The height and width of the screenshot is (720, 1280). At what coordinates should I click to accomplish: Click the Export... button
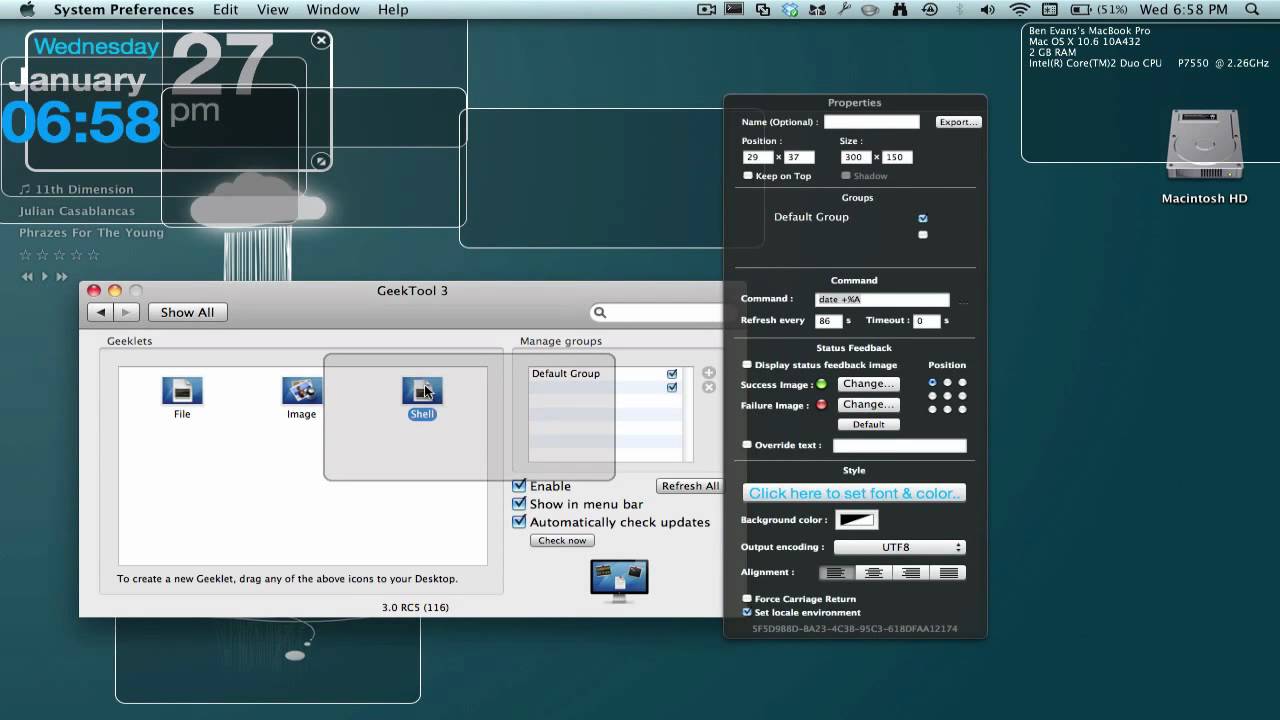click(958, 122)
